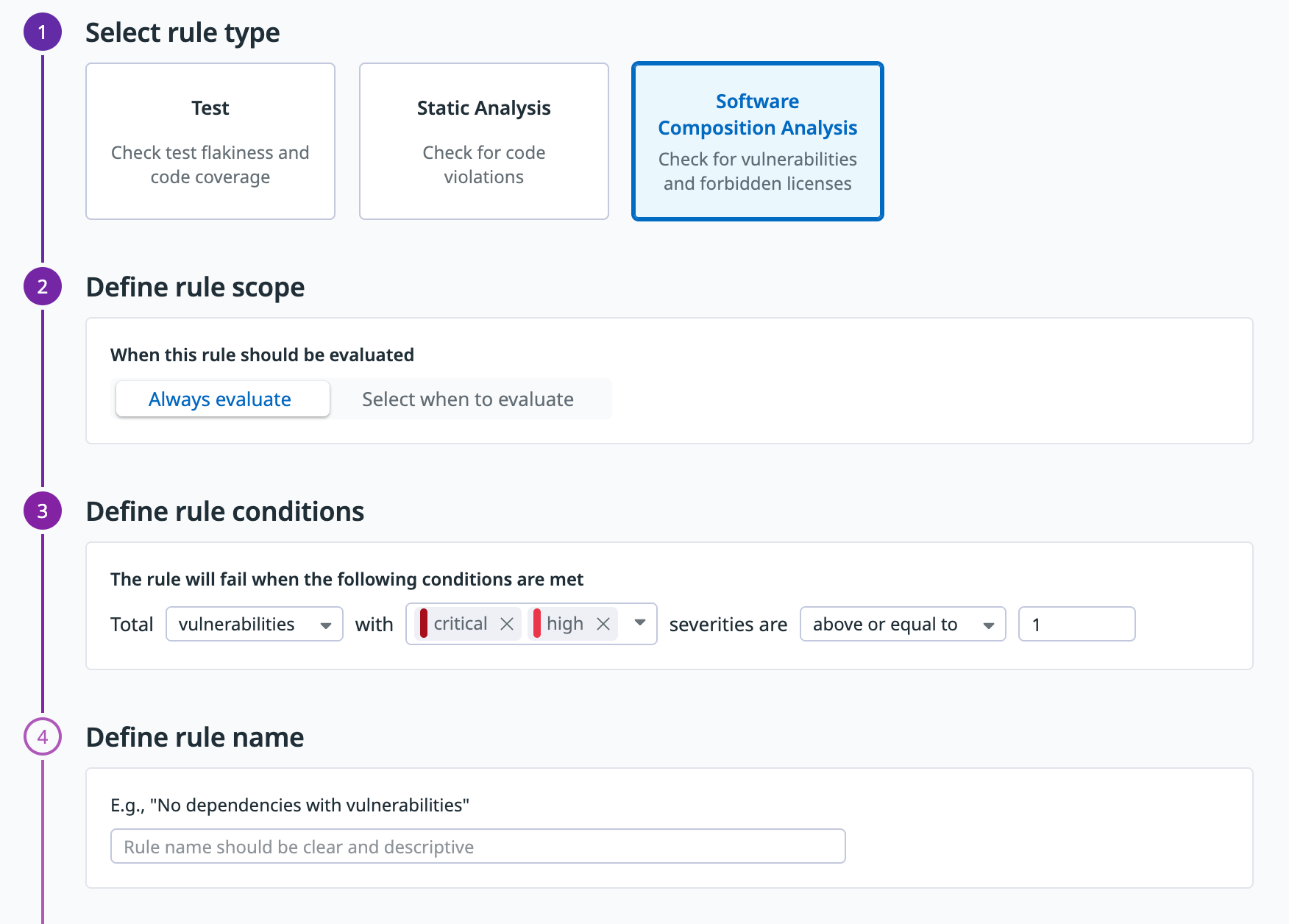Click the step 3 circle icon
The width and height of the screenshot is (1289, 924).
click(x=43, y=511)
